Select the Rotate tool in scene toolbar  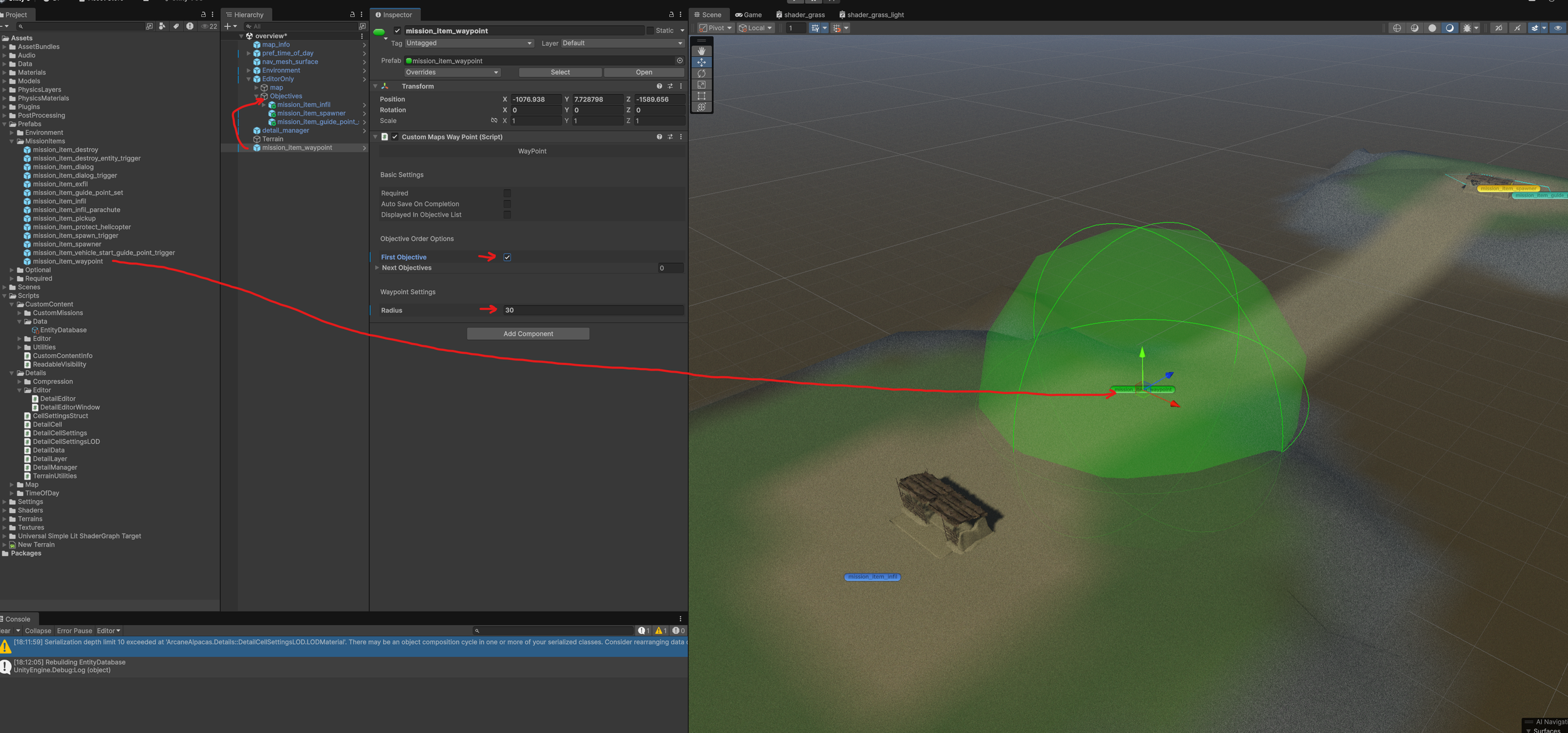[701, 73]
